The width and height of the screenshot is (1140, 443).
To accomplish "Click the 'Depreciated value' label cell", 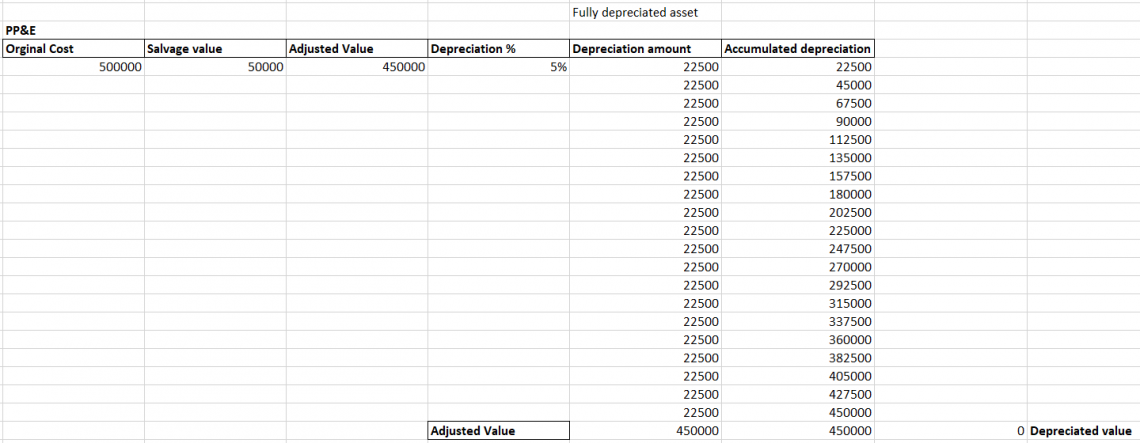I will coord(1080,431).
